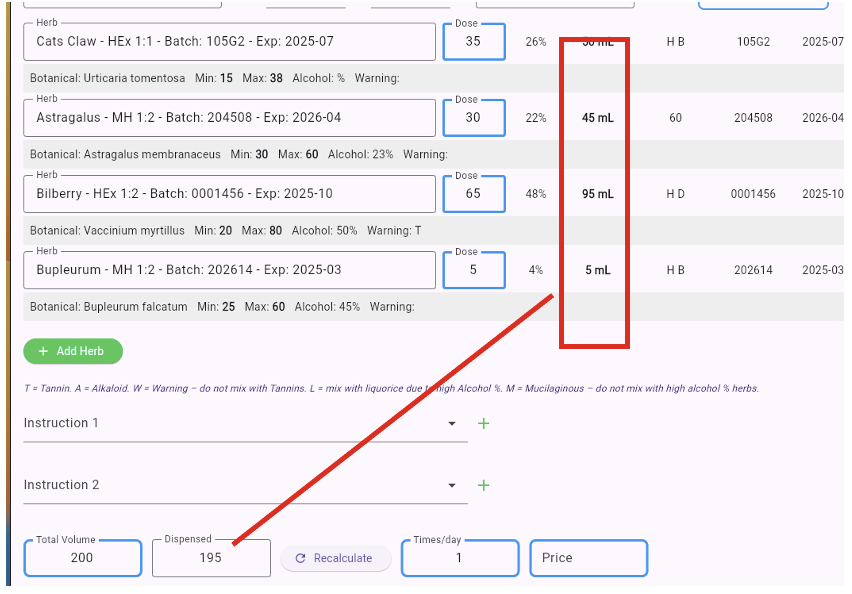This screenshot has width=852, height=594.
Task: Select the Astragalus herb field
Action: tap(229, 117)
